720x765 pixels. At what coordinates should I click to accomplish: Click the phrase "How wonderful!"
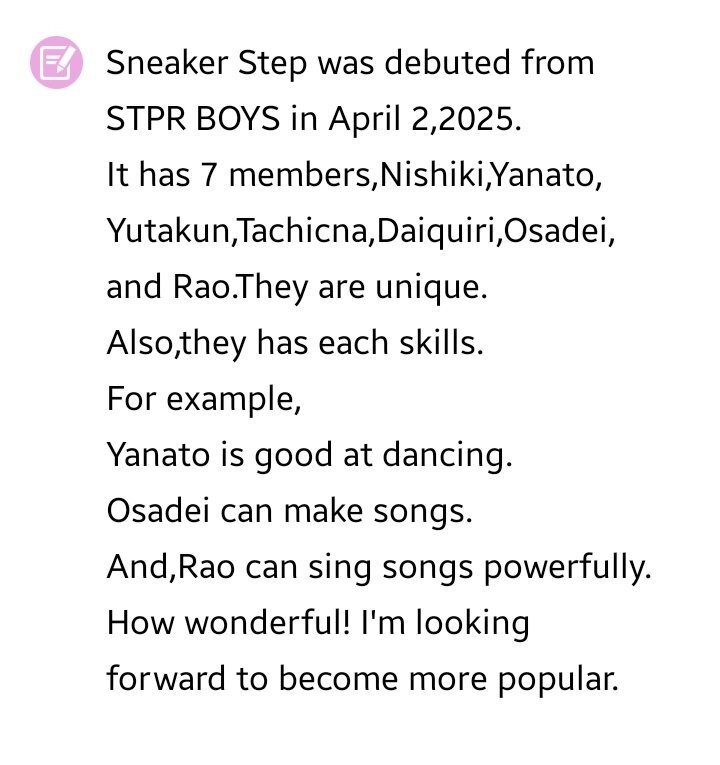tap(228, 623)
